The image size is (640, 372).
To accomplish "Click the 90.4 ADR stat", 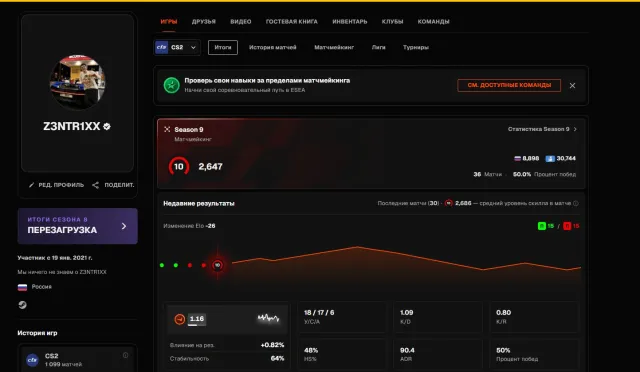I will [x=437, y=354].
